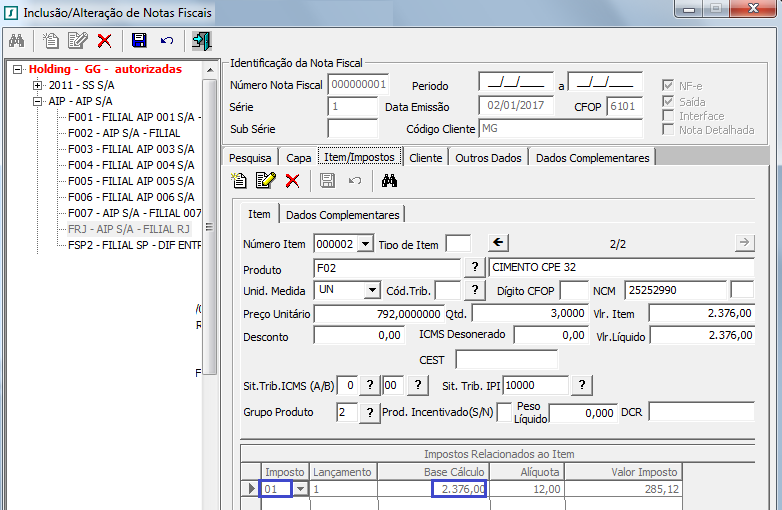
Task: Toggle the NF-e checkbox
Action: point(668,86)
